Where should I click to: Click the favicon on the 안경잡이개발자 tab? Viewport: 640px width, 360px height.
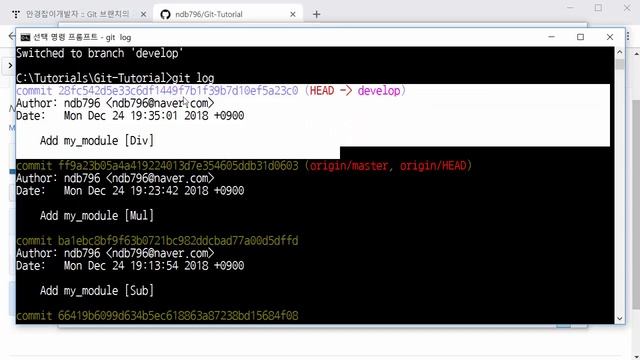click(16, 14)
